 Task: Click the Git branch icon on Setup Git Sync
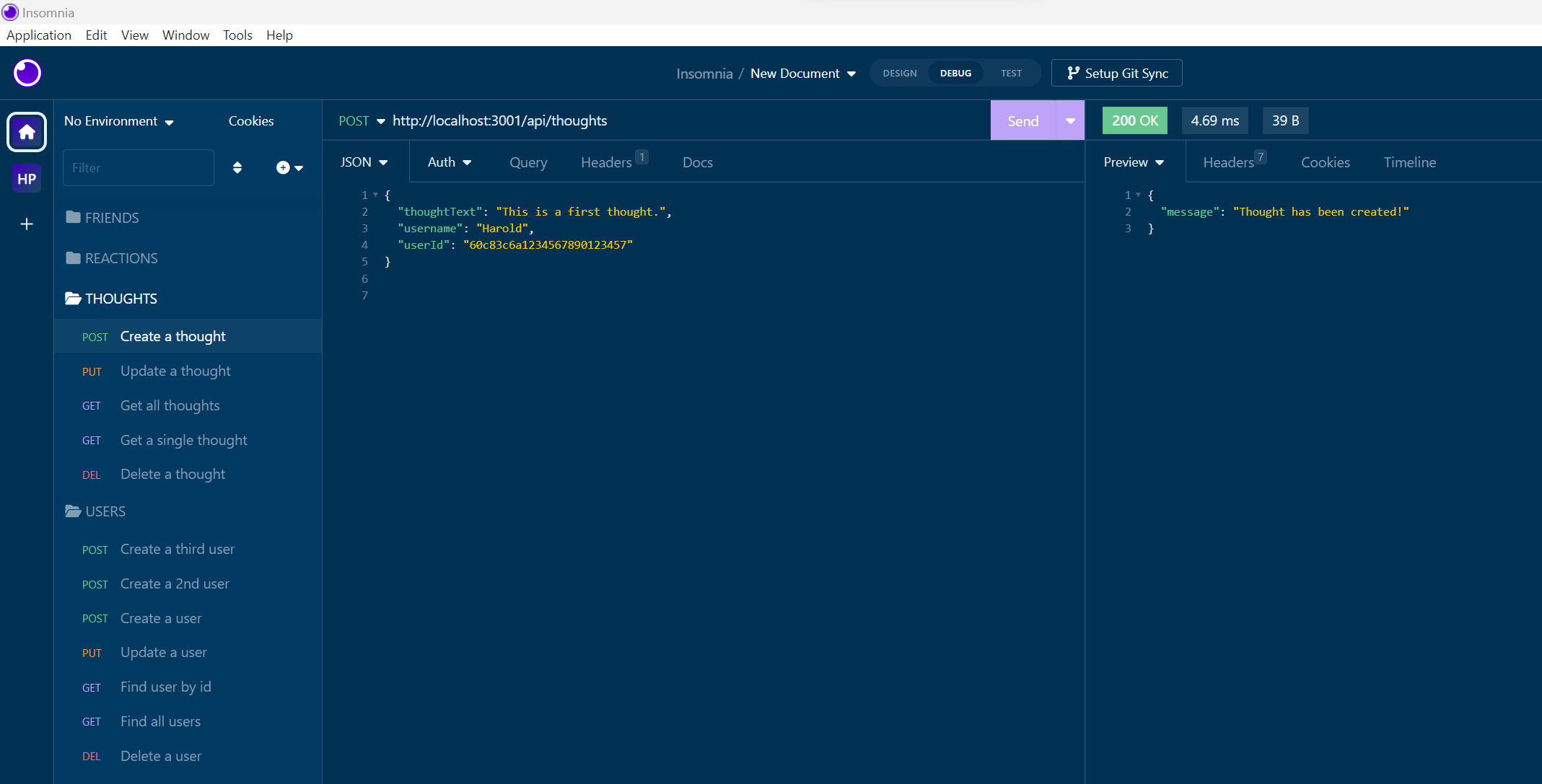click(x=1074, y=73)
